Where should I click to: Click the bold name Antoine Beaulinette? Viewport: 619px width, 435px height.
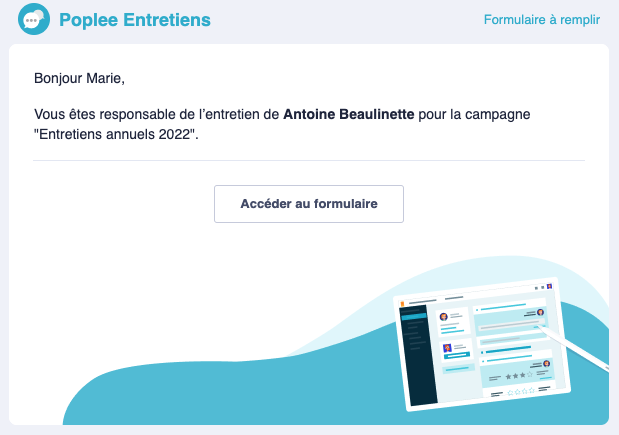(349, 114)
